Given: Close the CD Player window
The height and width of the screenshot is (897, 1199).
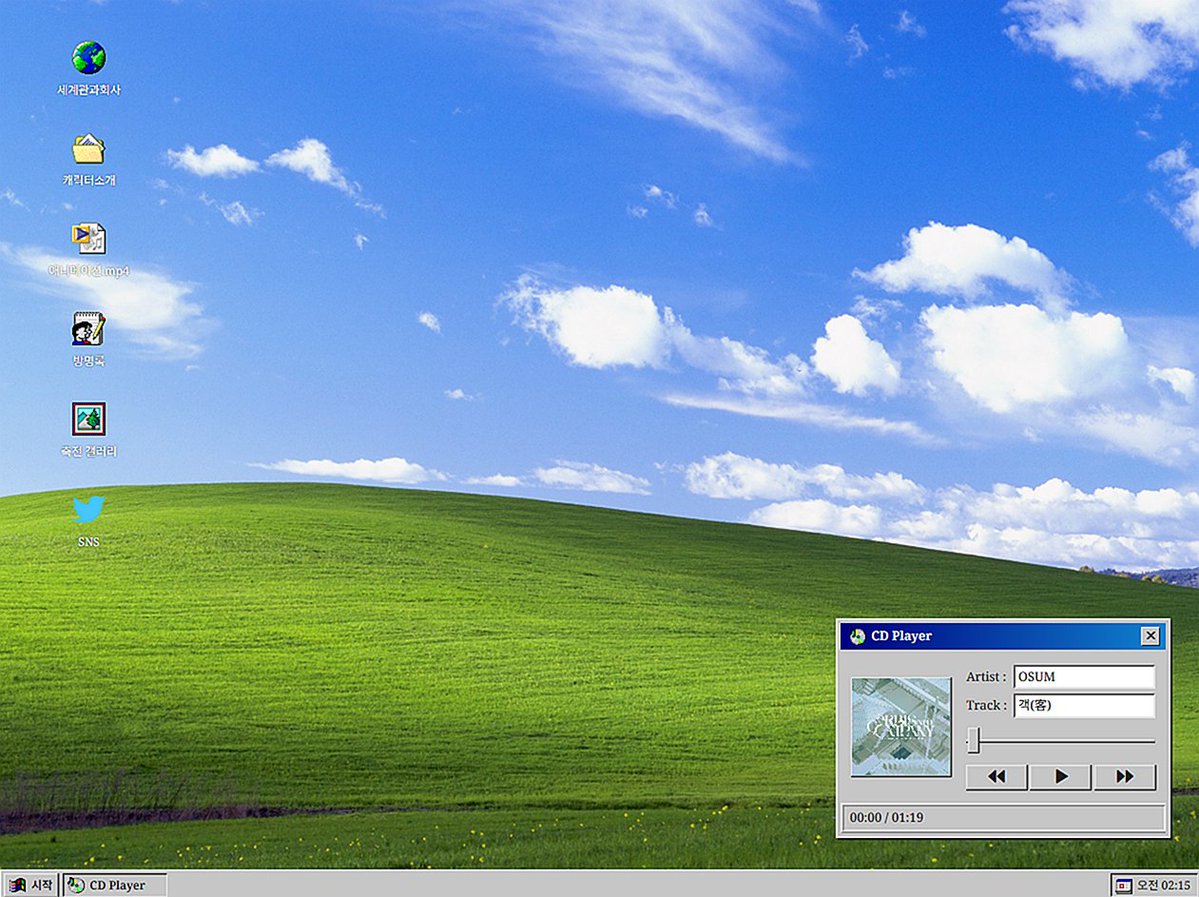Looking at the screenshot, I should [1150, 636].
